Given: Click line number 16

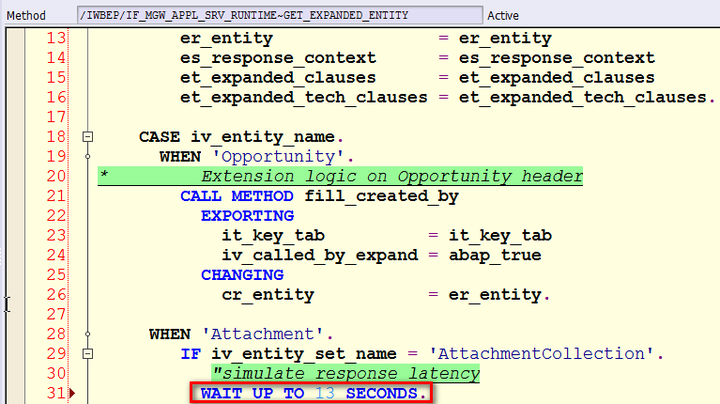Looking at the screenshot, I should [x=56, y=97].
